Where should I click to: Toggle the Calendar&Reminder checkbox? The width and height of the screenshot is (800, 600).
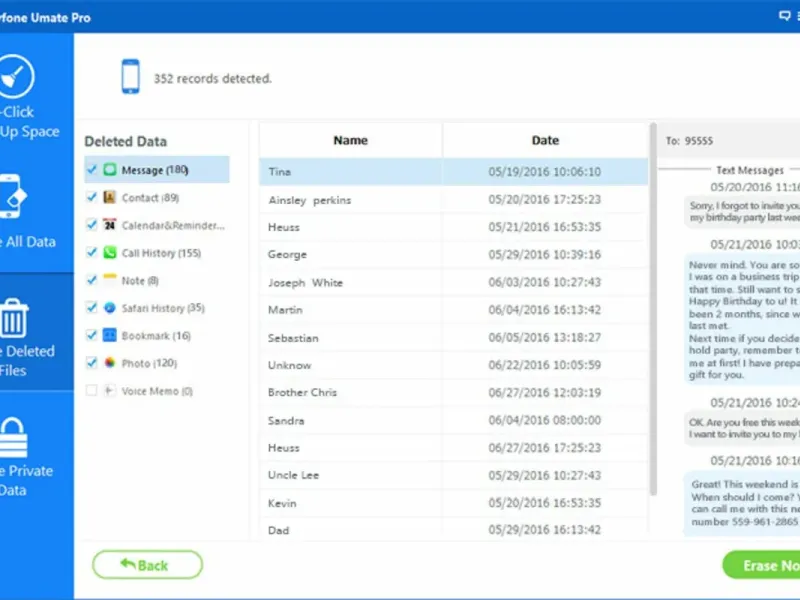pyautogui.click(x=91, y=224)
